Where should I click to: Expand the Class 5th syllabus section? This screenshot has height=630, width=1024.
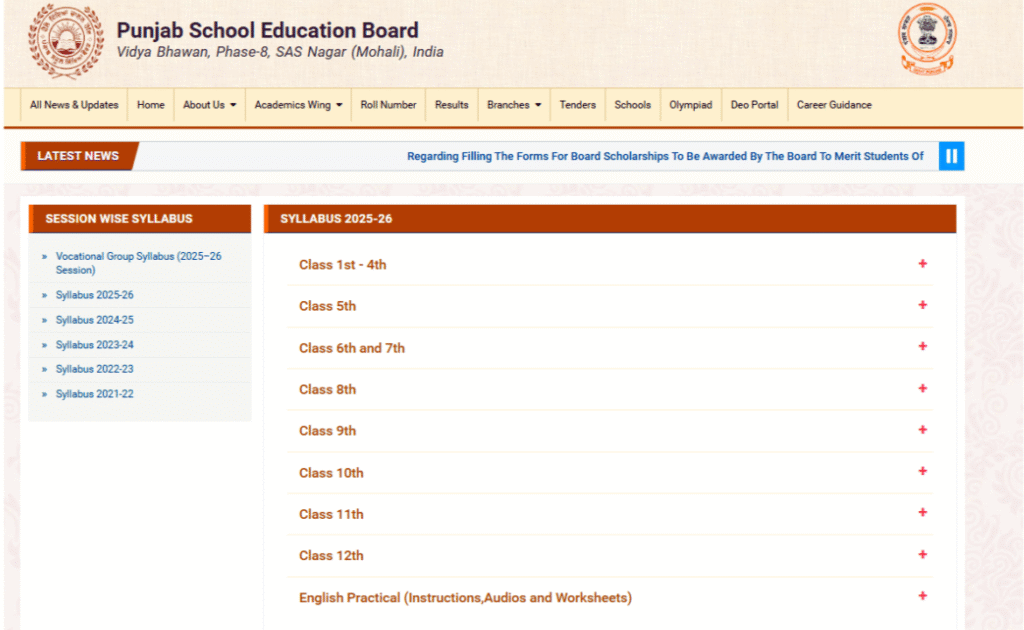pos(610,306)
